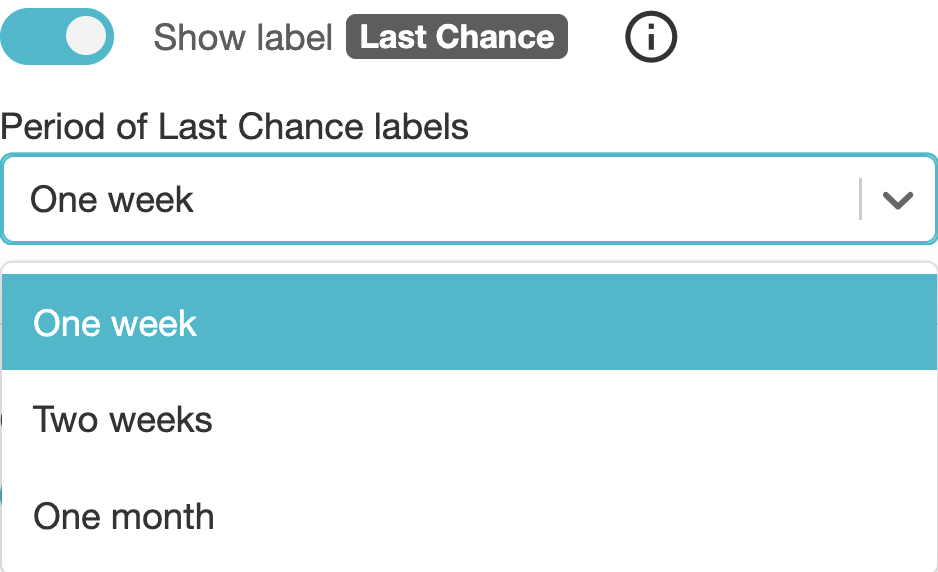
Task: Click the selected "One week" value in the combo box
Action: point(112,200)
